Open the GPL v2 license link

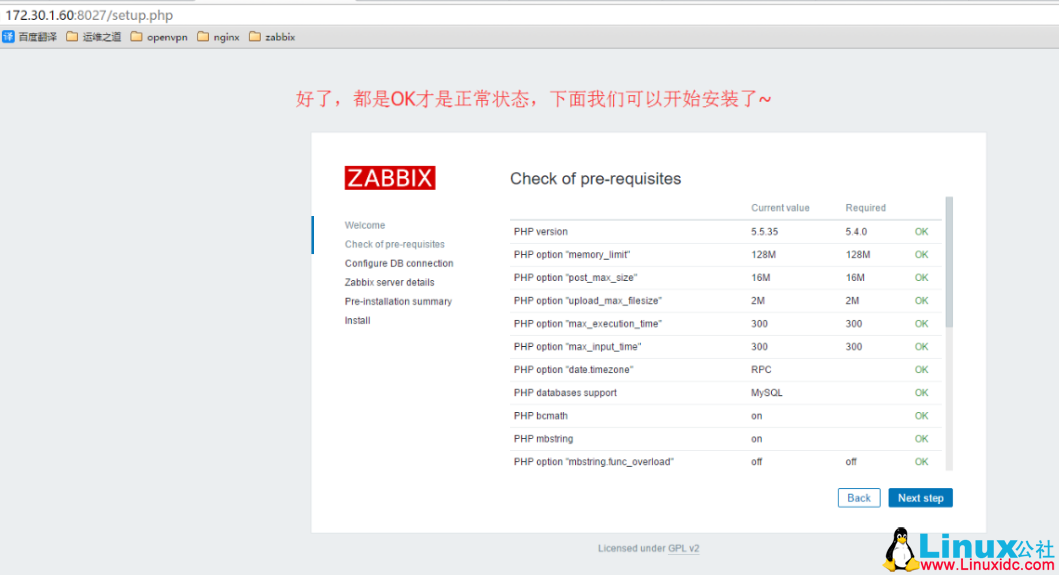(684, 548)
